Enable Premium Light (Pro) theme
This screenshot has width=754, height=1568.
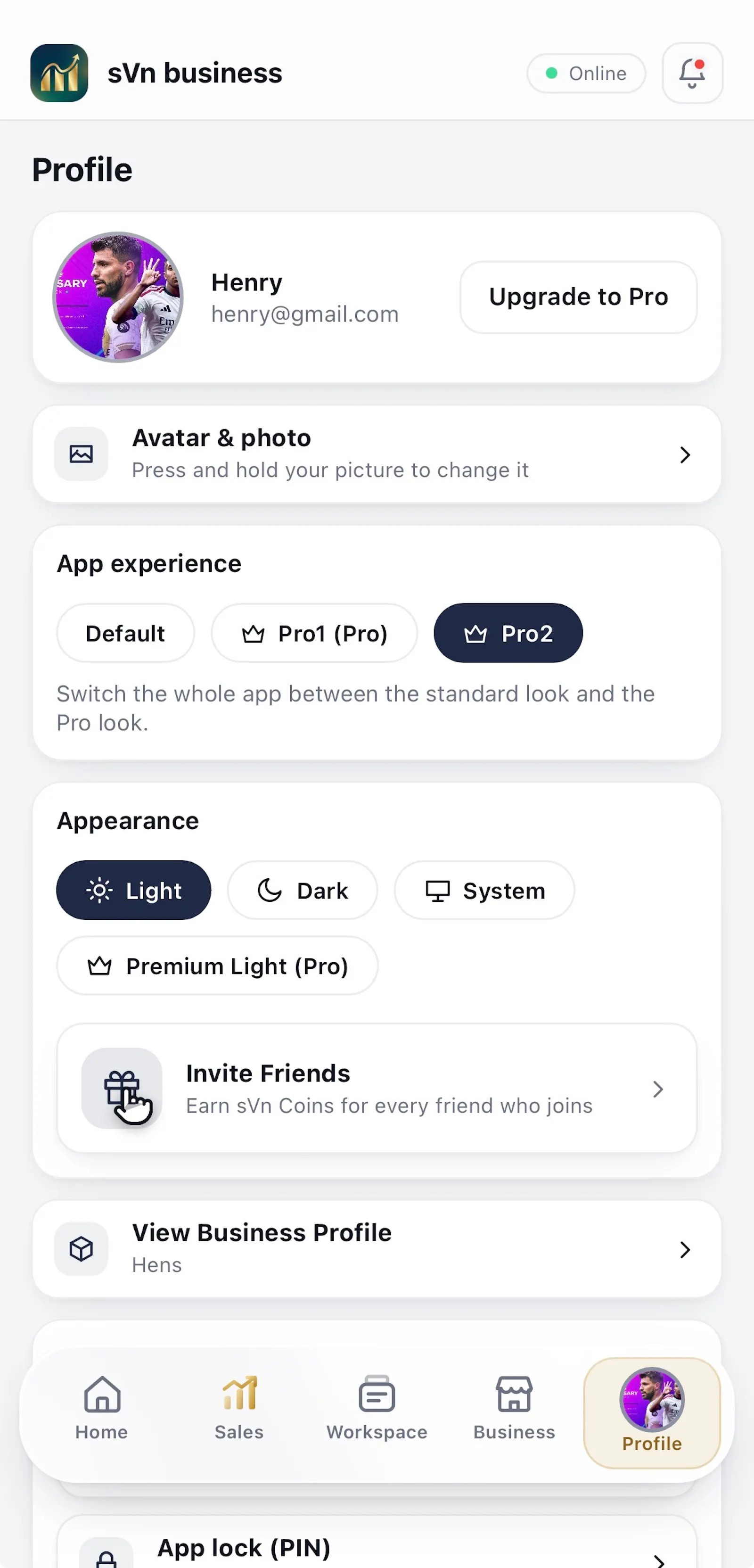click(x=217, y=966)
